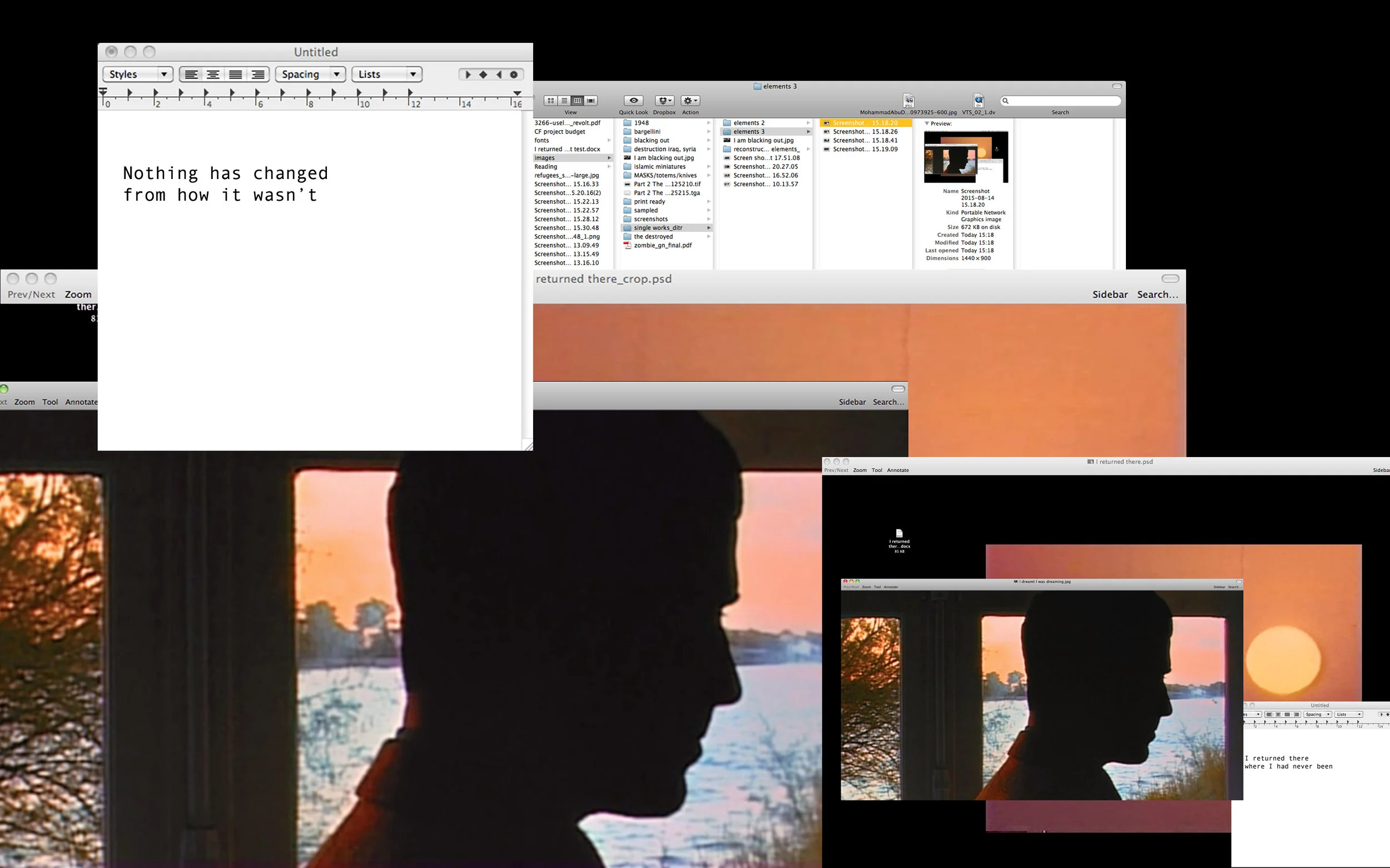The image size is (1390, 868).
Task: Select Screenshot... 15.19.09 file icon
Action: click(x=827, y=149)
